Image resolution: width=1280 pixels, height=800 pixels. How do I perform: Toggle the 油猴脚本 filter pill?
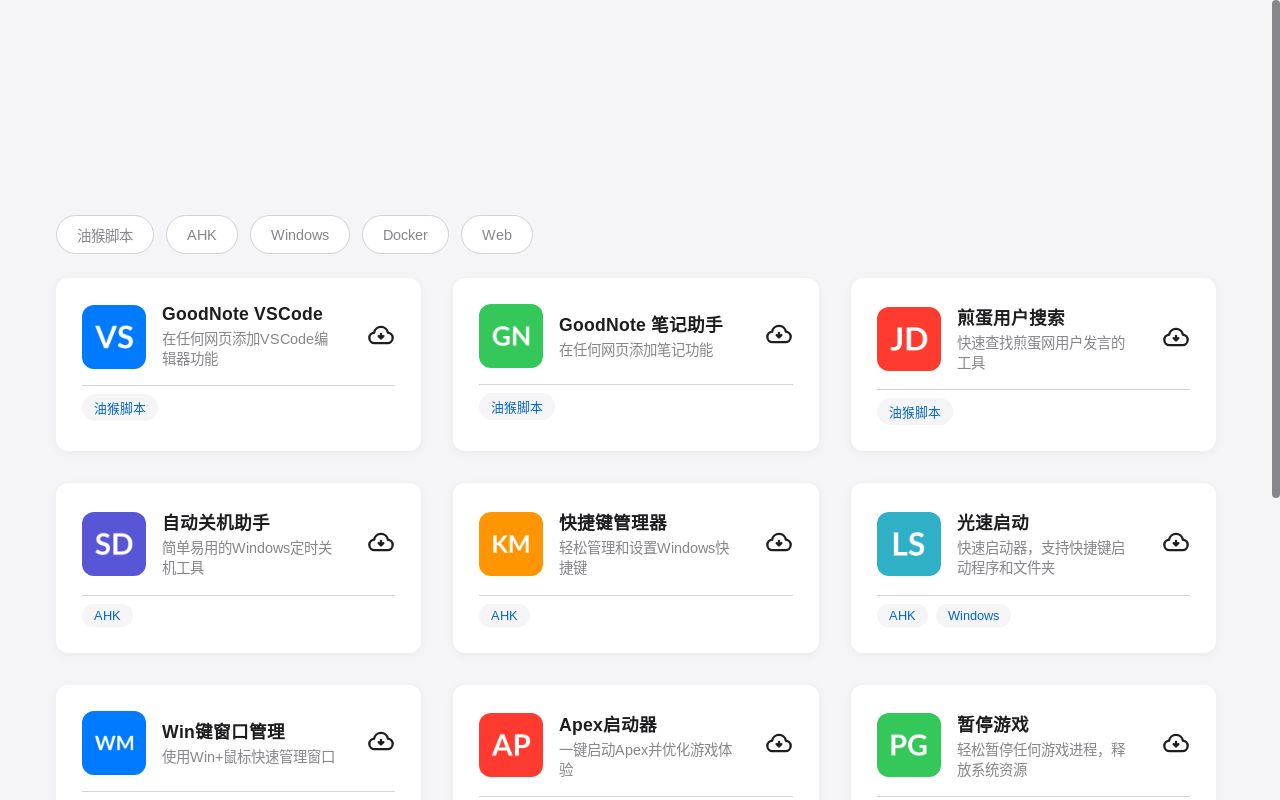pos(105,235)
